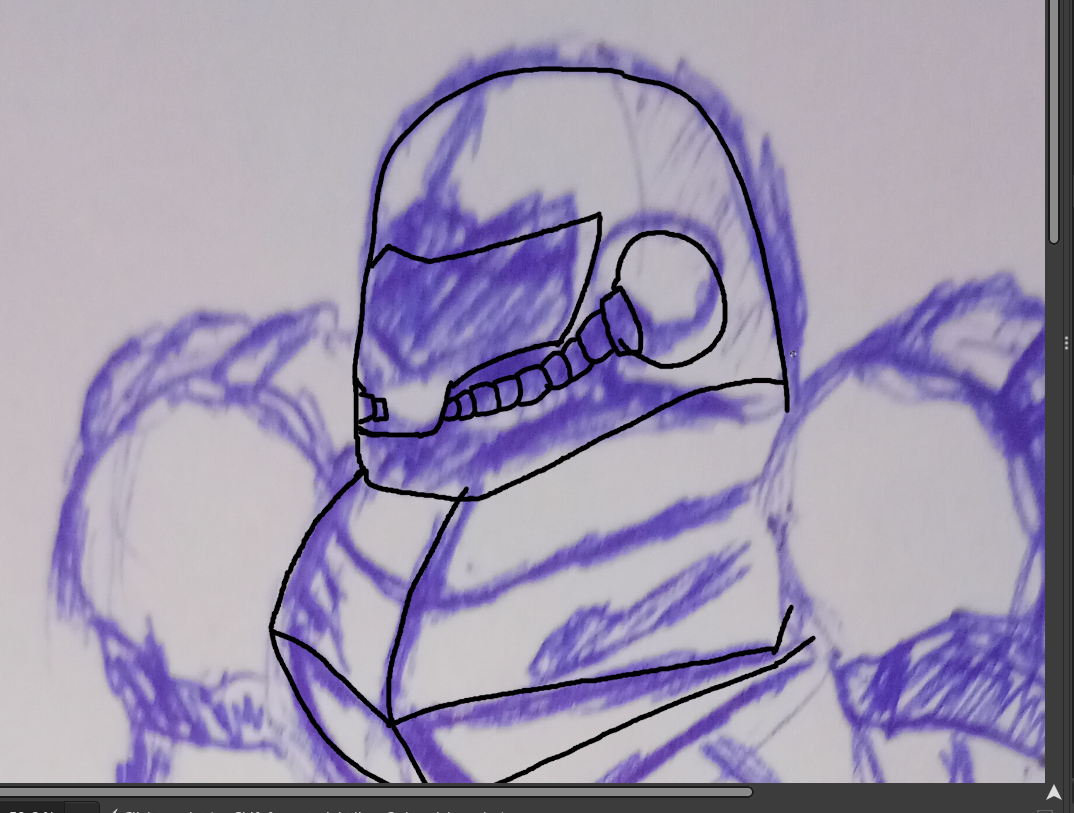1074x813 pixels.
Task: Click the three-dot panel handle at the right edge
Action: click(x=1067, y=342)
